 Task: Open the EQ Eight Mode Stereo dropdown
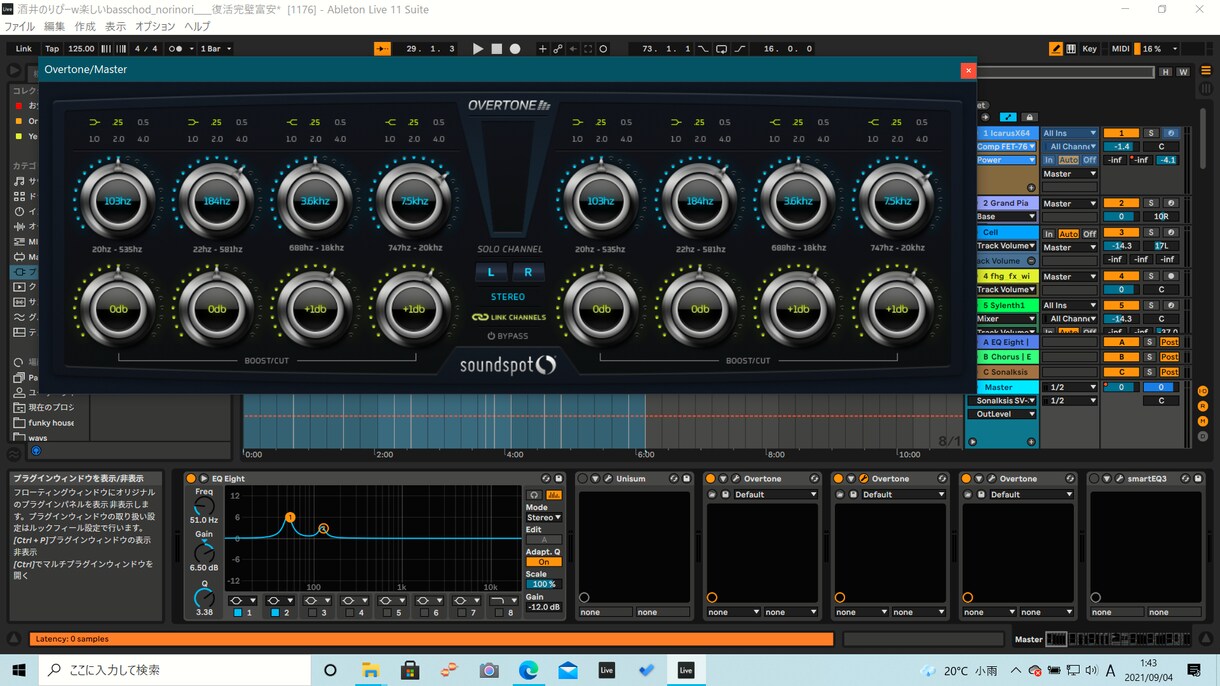(x=543, y=518)
